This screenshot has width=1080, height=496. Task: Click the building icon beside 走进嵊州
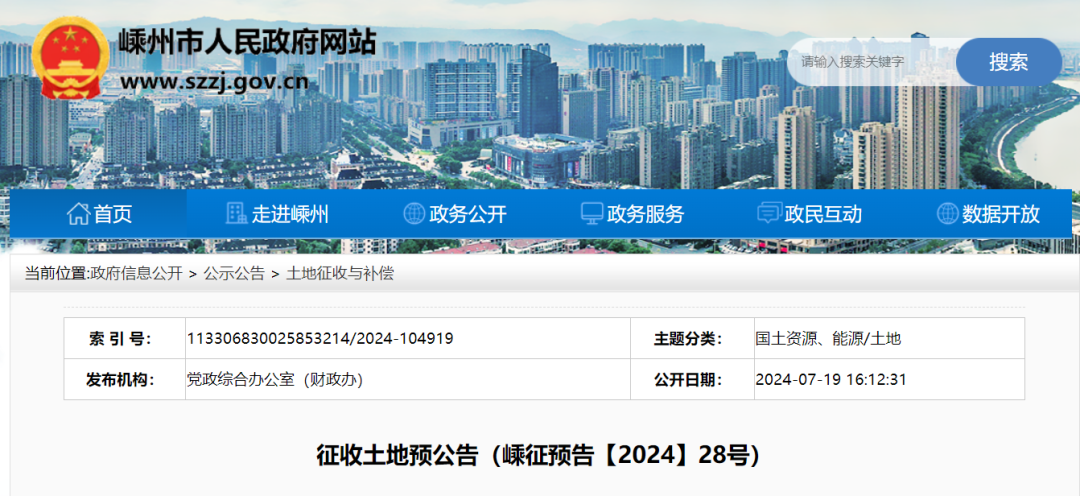236,214
